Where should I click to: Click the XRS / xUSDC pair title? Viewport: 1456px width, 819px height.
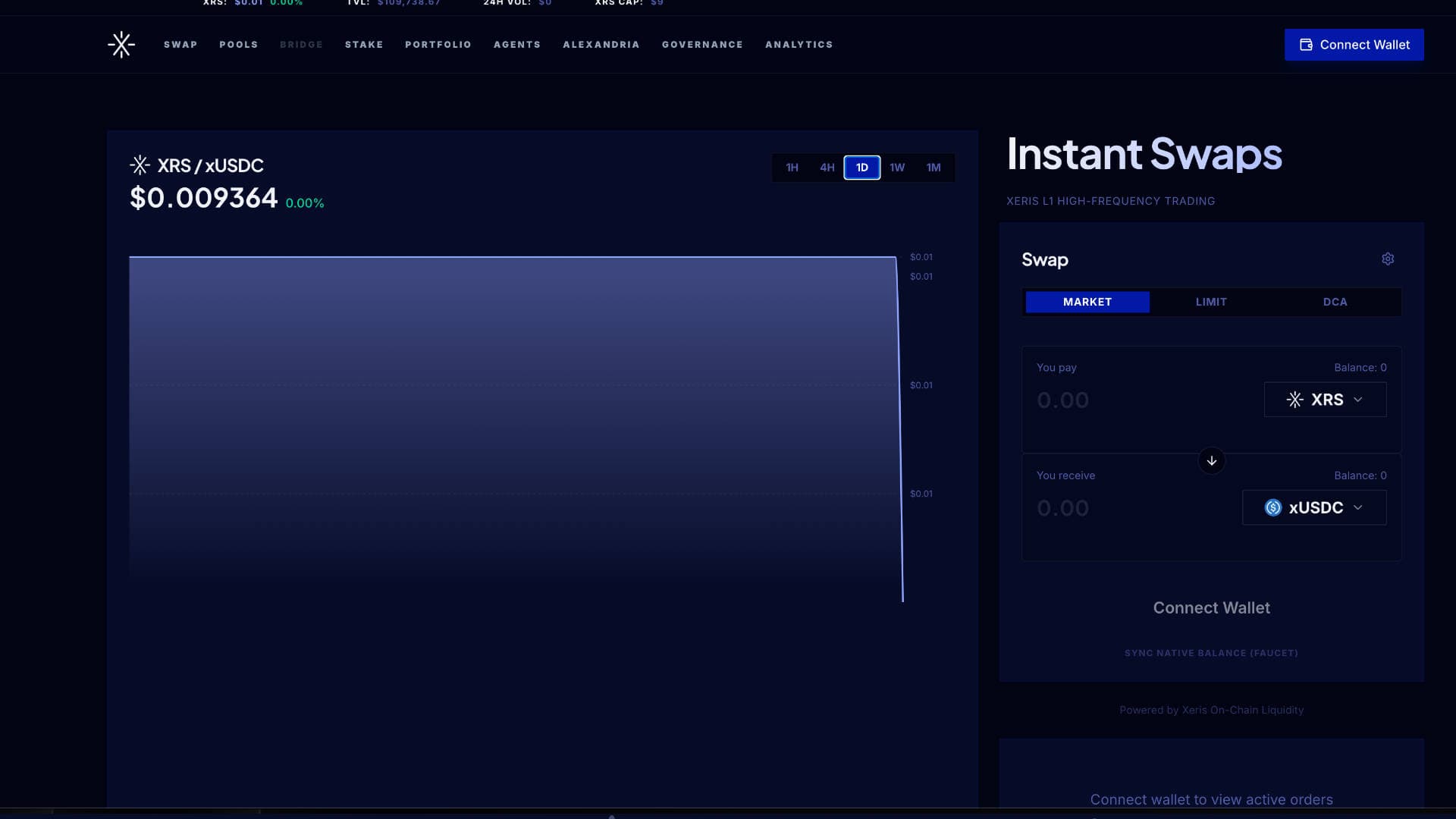point(210,165)
